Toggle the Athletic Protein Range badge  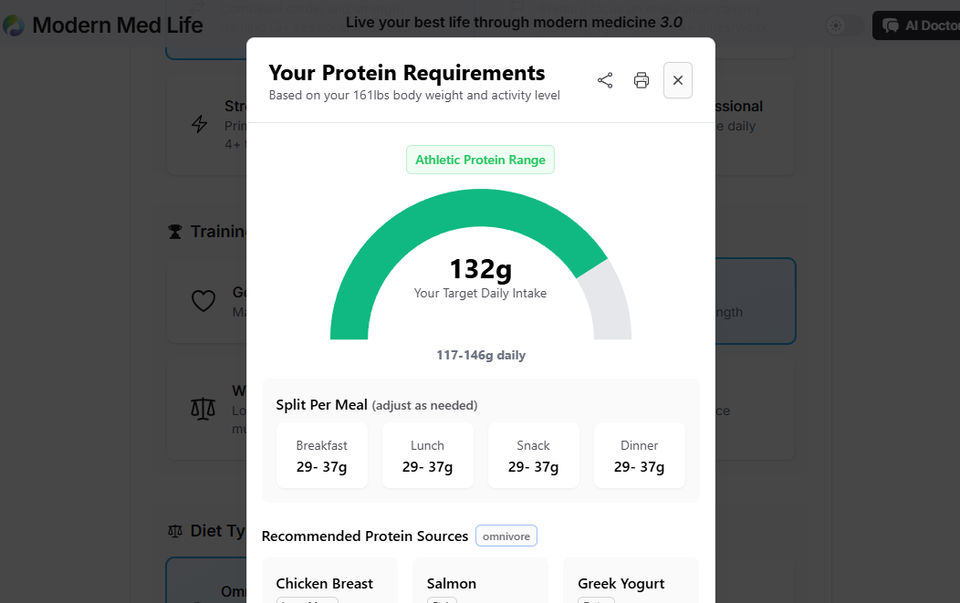point(480,159)
